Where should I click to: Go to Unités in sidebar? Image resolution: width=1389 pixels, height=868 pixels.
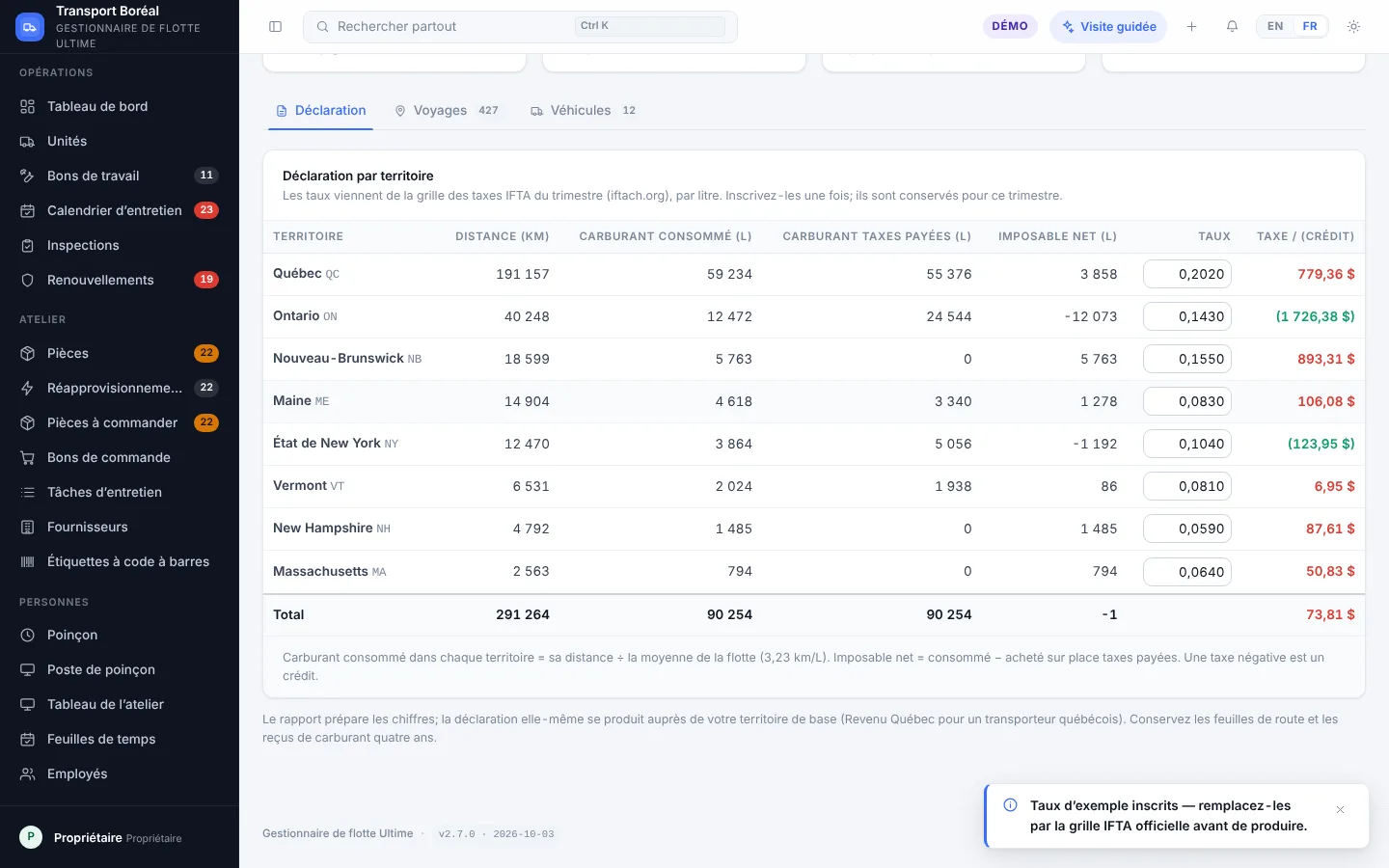pyautogui.click(x=120, y=141)
